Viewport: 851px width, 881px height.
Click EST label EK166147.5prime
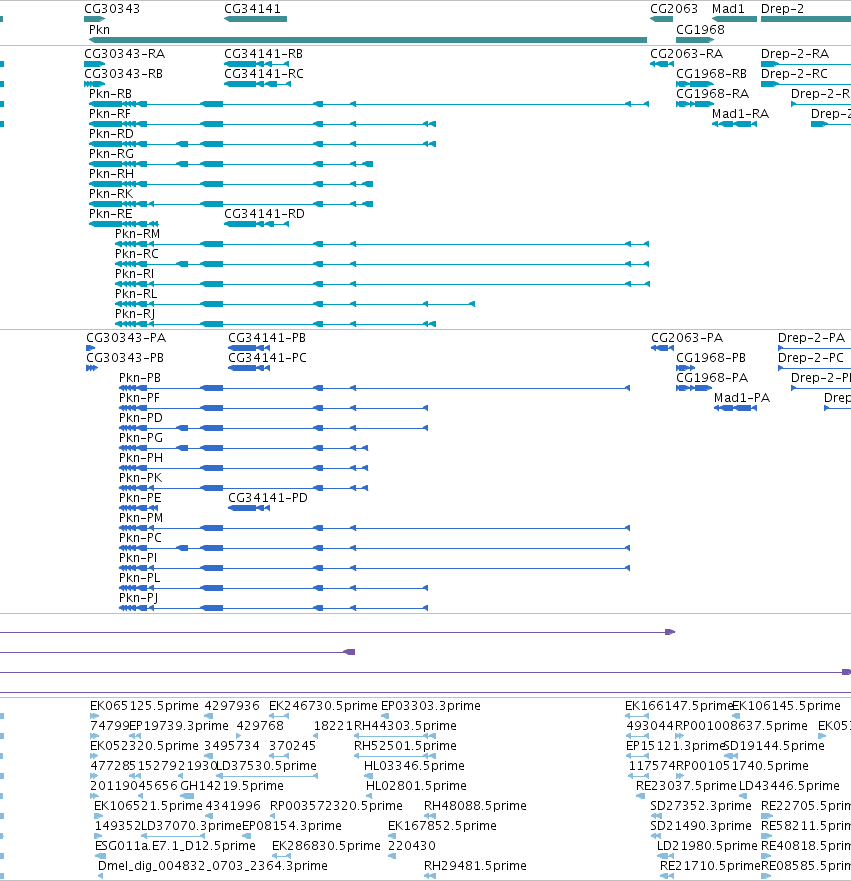point(679,706)
